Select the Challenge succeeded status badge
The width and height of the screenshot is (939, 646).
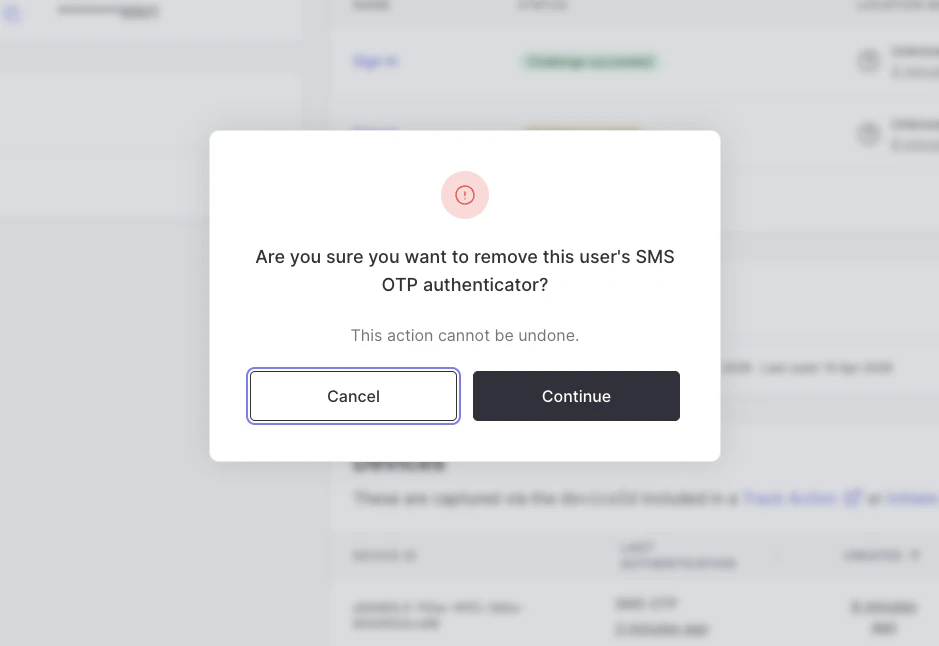coord(590,61)
